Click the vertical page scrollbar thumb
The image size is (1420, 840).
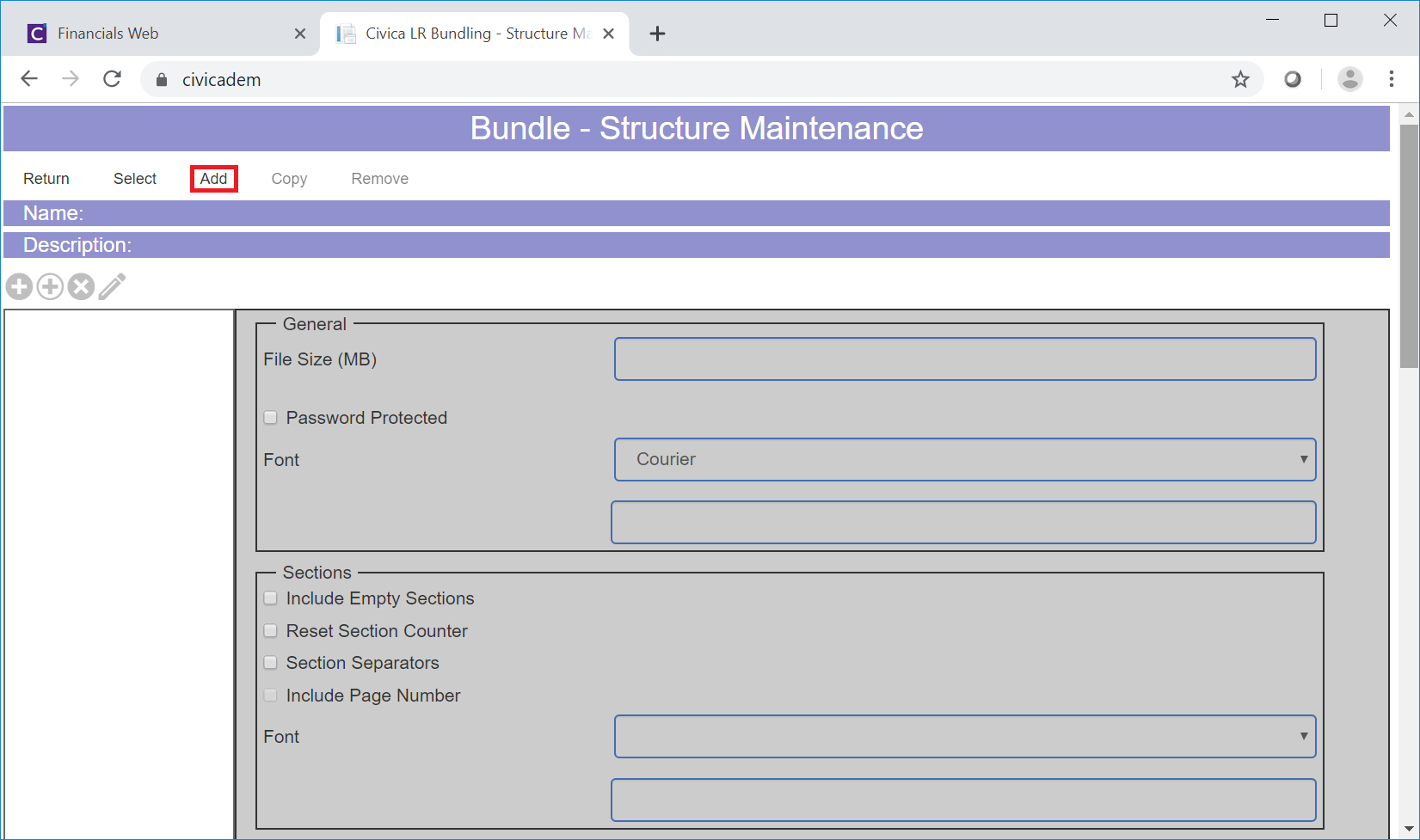[x=1409, y=246]
